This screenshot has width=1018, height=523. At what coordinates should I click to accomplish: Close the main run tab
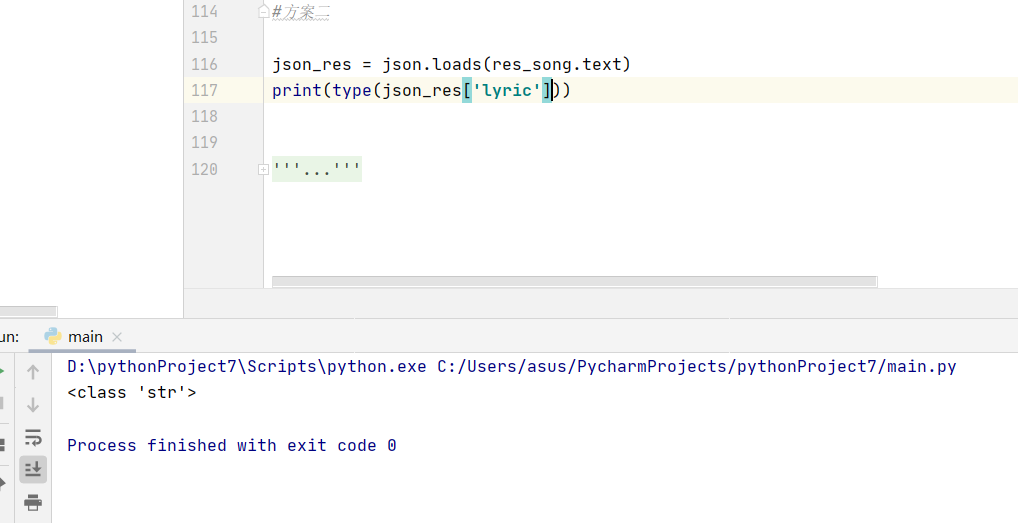(x=117, y=337)
